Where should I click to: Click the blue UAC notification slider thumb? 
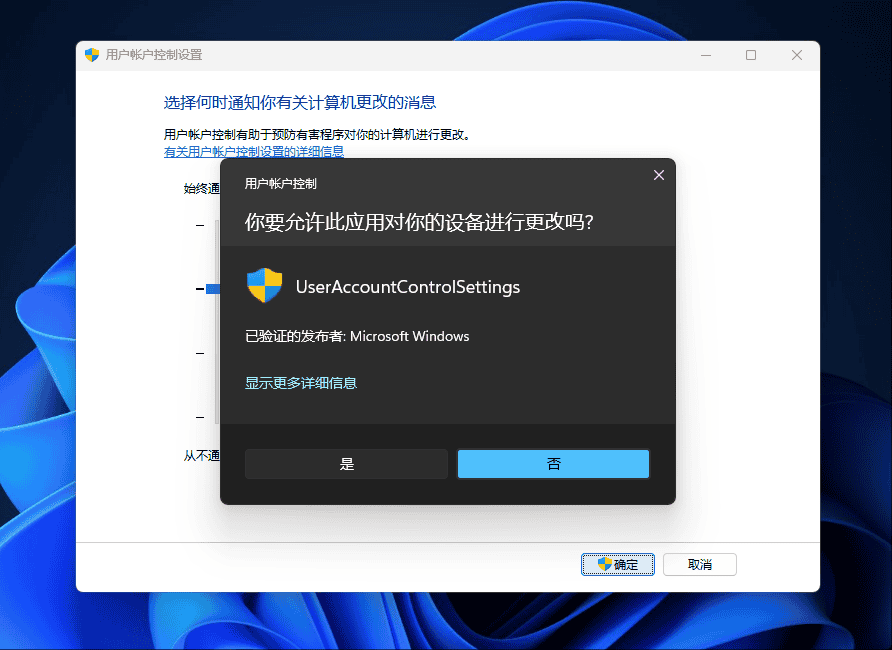click(213, 289)
